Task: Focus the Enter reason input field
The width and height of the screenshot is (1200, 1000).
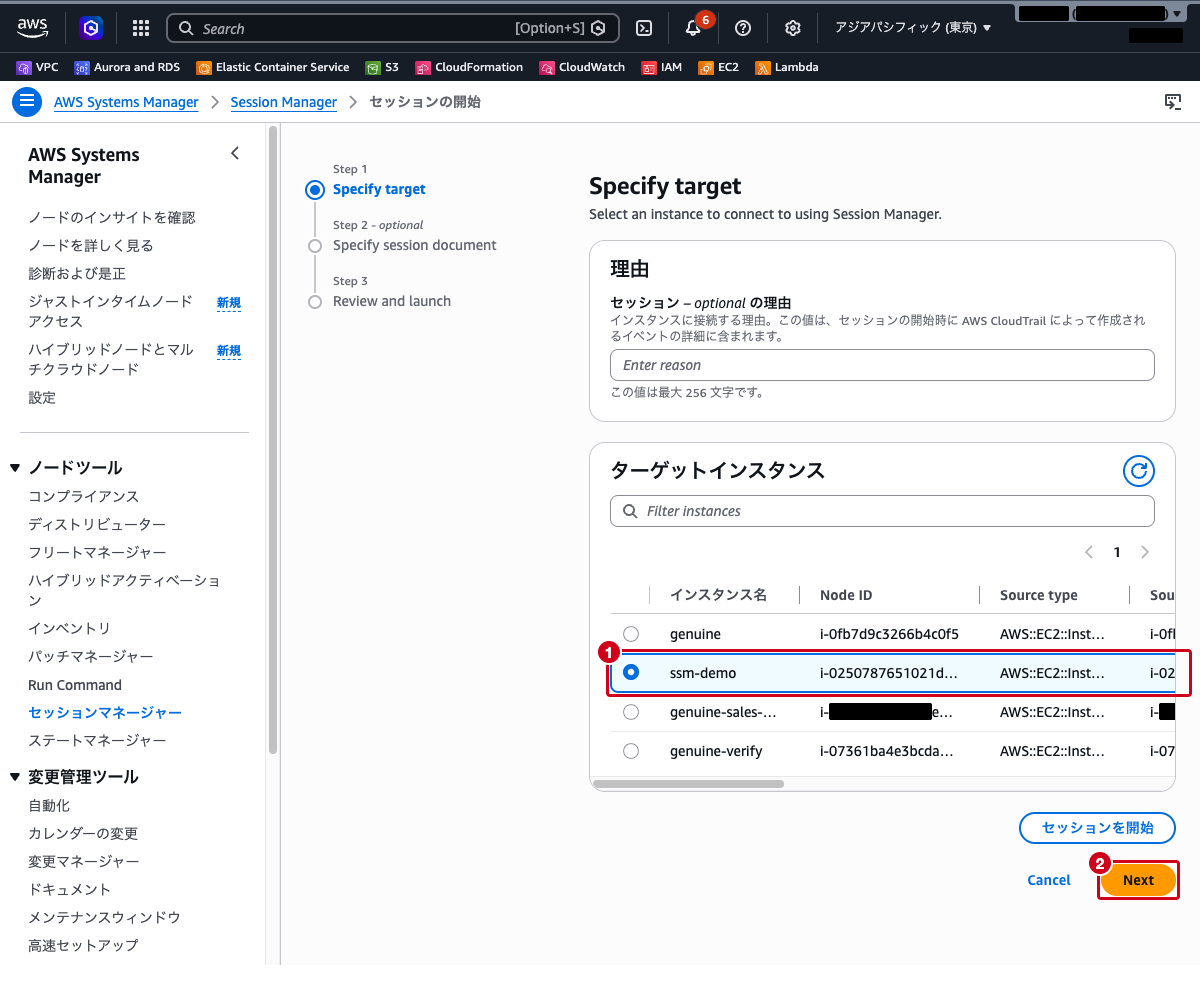Action: click(x=882, y=365)
